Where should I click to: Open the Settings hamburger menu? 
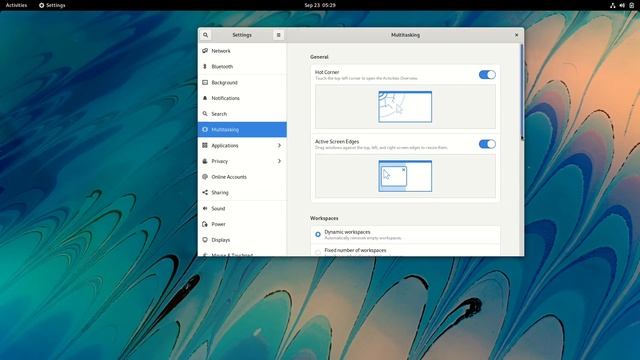(x=278, y=35)
